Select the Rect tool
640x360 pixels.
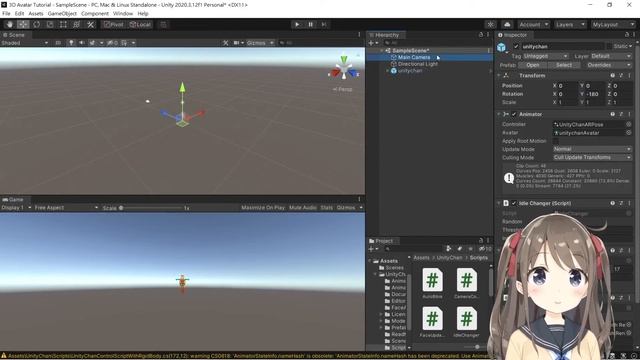coord(63,24)
